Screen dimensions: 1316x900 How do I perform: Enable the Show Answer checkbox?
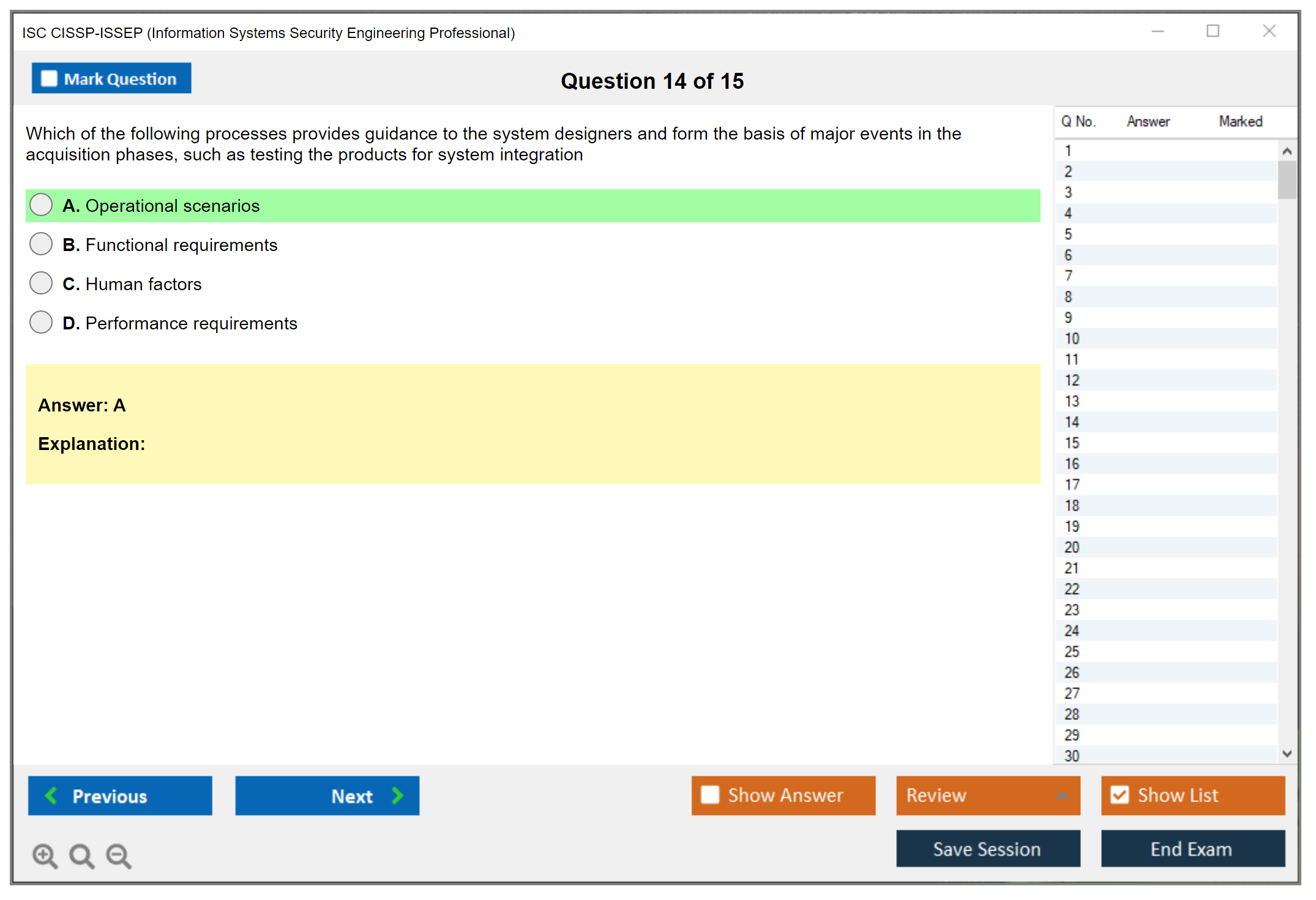click(710, 795)
